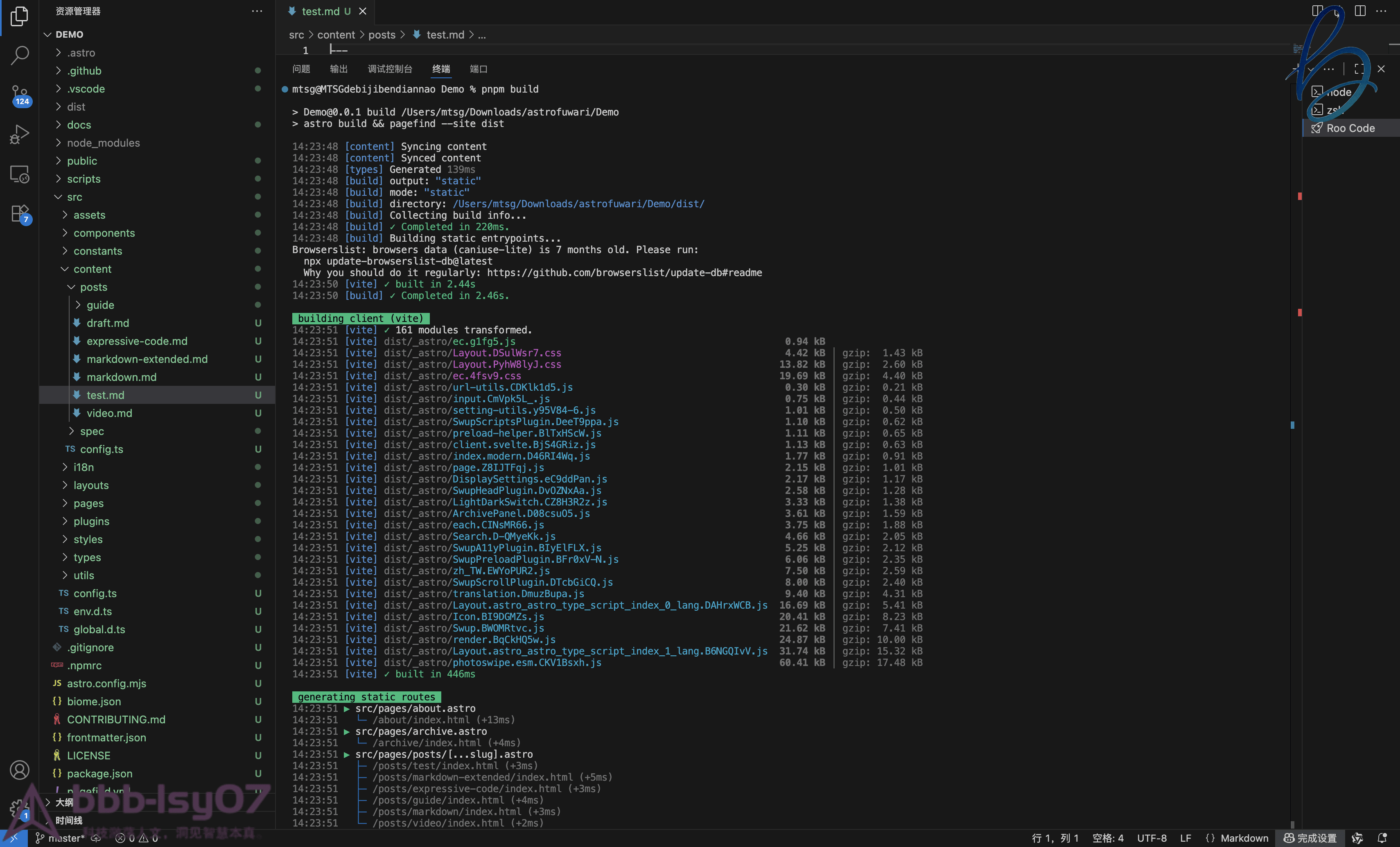Open Remote Explorer view
This screenshot has height=847, width=1400.
tap(19, 174)
